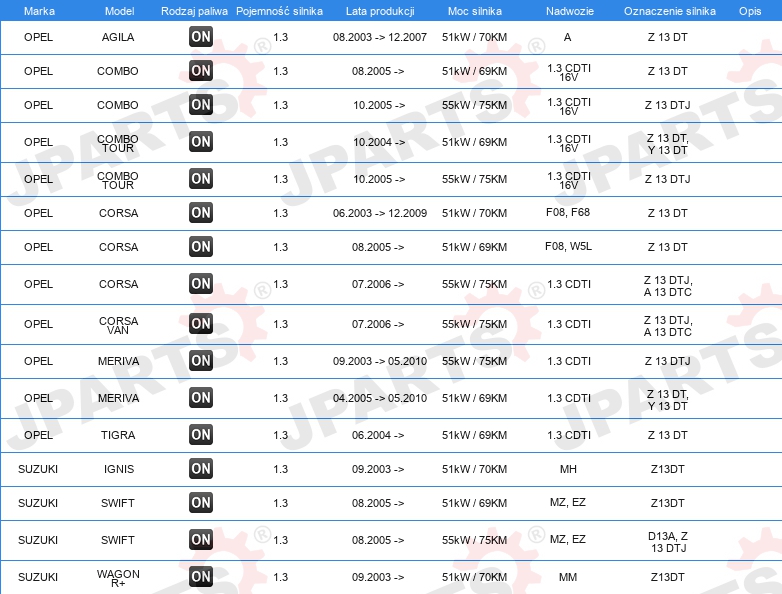Click 1.3 engine capacity in TIGRA row

point(281,435)
